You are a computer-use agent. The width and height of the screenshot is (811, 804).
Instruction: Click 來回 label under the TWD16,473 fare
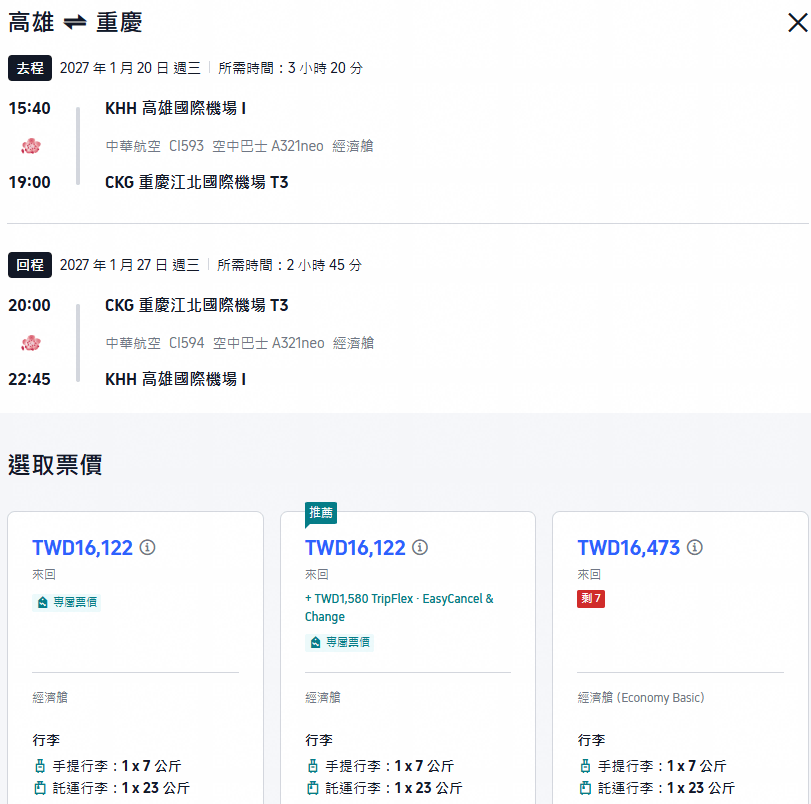click(589, 574)
